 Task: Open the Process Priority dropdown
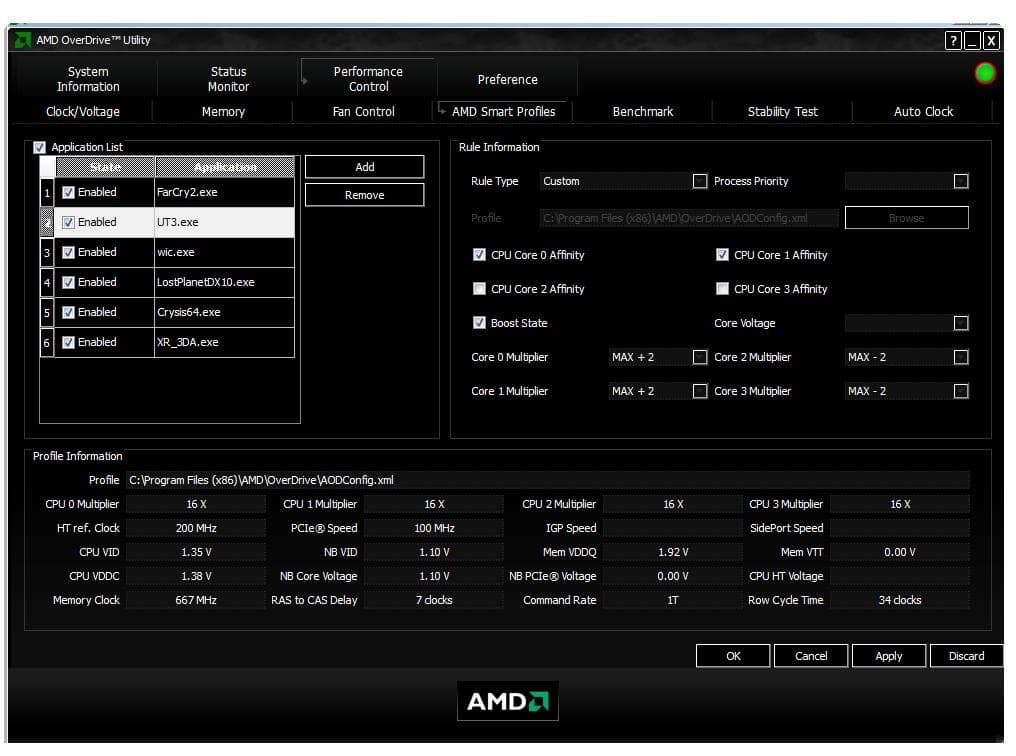pos(961,181)
